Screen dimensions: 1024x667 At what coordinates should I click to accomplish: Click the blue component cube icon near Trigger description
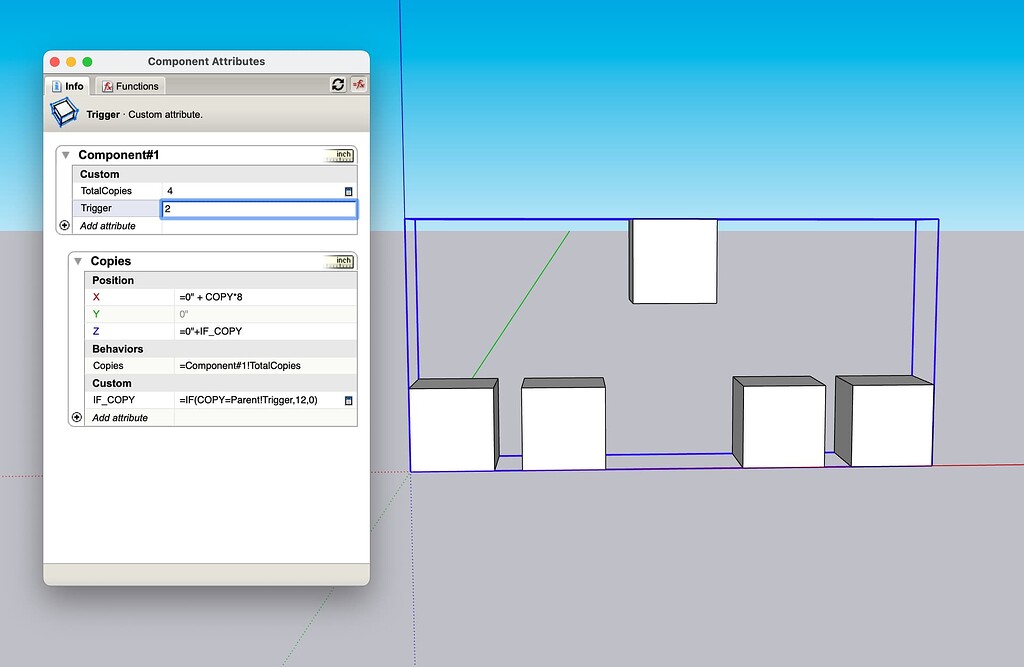(x=63, y=113)
